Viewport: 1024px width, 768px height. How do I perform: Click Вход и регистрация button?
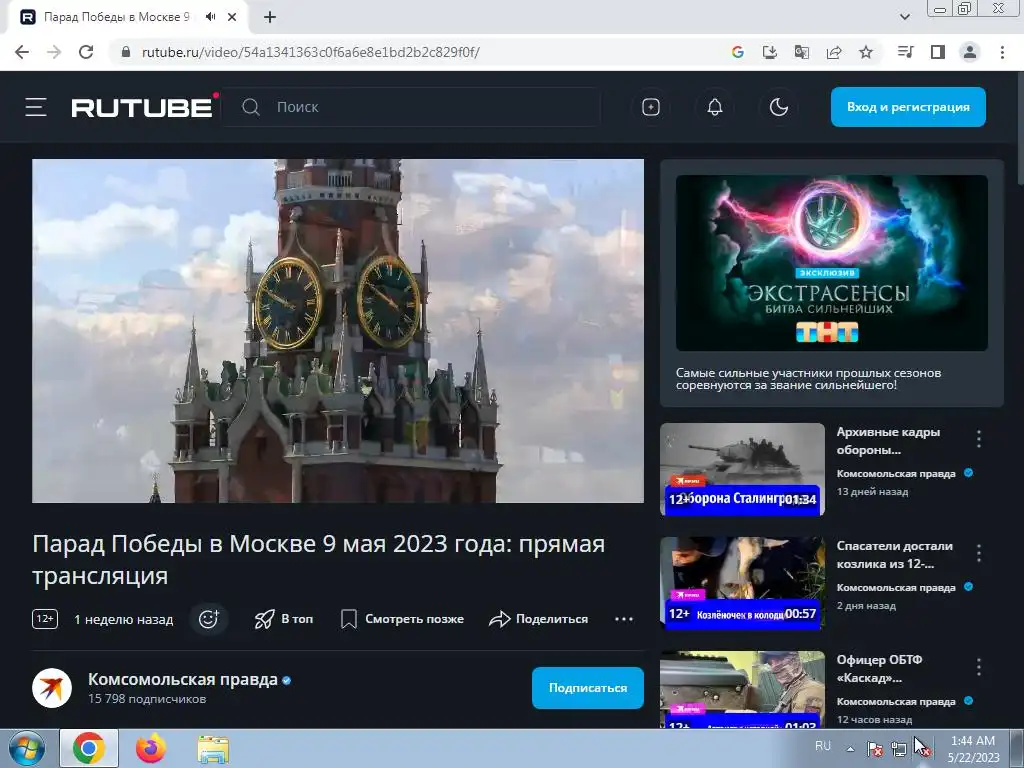[x=908, y=107]
